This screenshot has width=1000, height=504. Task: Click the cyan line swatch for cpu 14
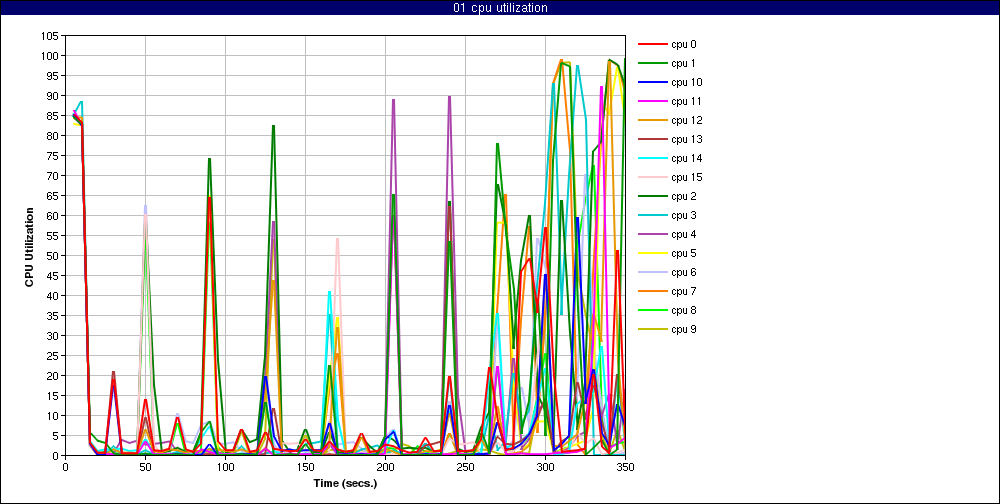tap(652, 158)
